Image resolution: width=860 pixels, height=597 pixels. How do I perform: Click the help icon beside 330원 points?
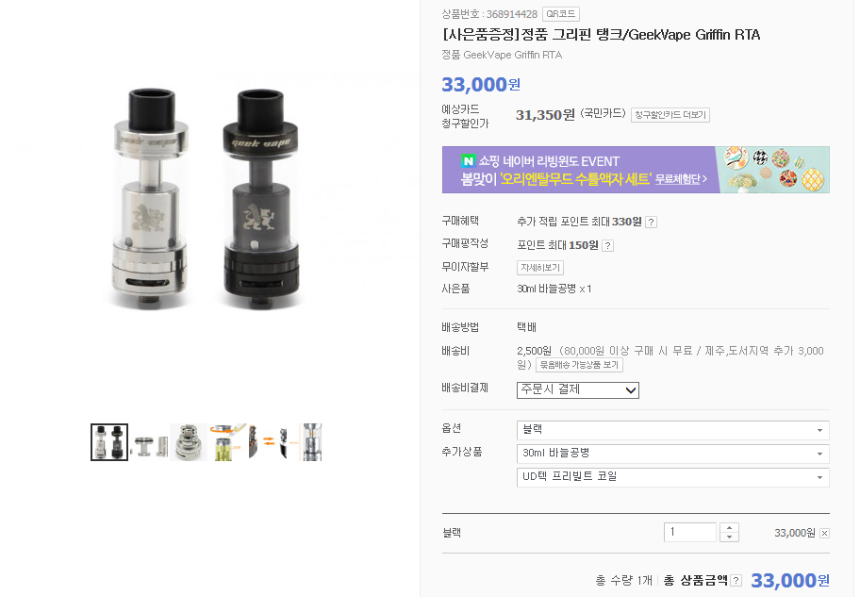(x=651, y=222)
